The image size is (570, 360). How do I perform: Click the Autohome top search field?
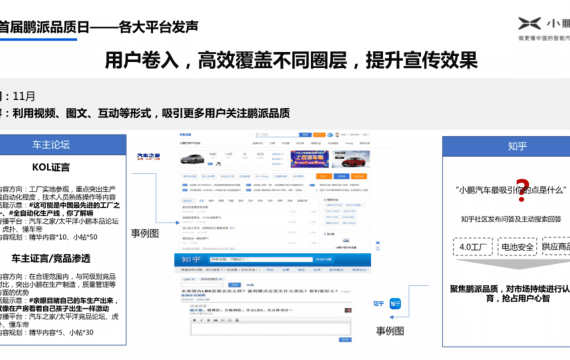[x=277, y=135]
